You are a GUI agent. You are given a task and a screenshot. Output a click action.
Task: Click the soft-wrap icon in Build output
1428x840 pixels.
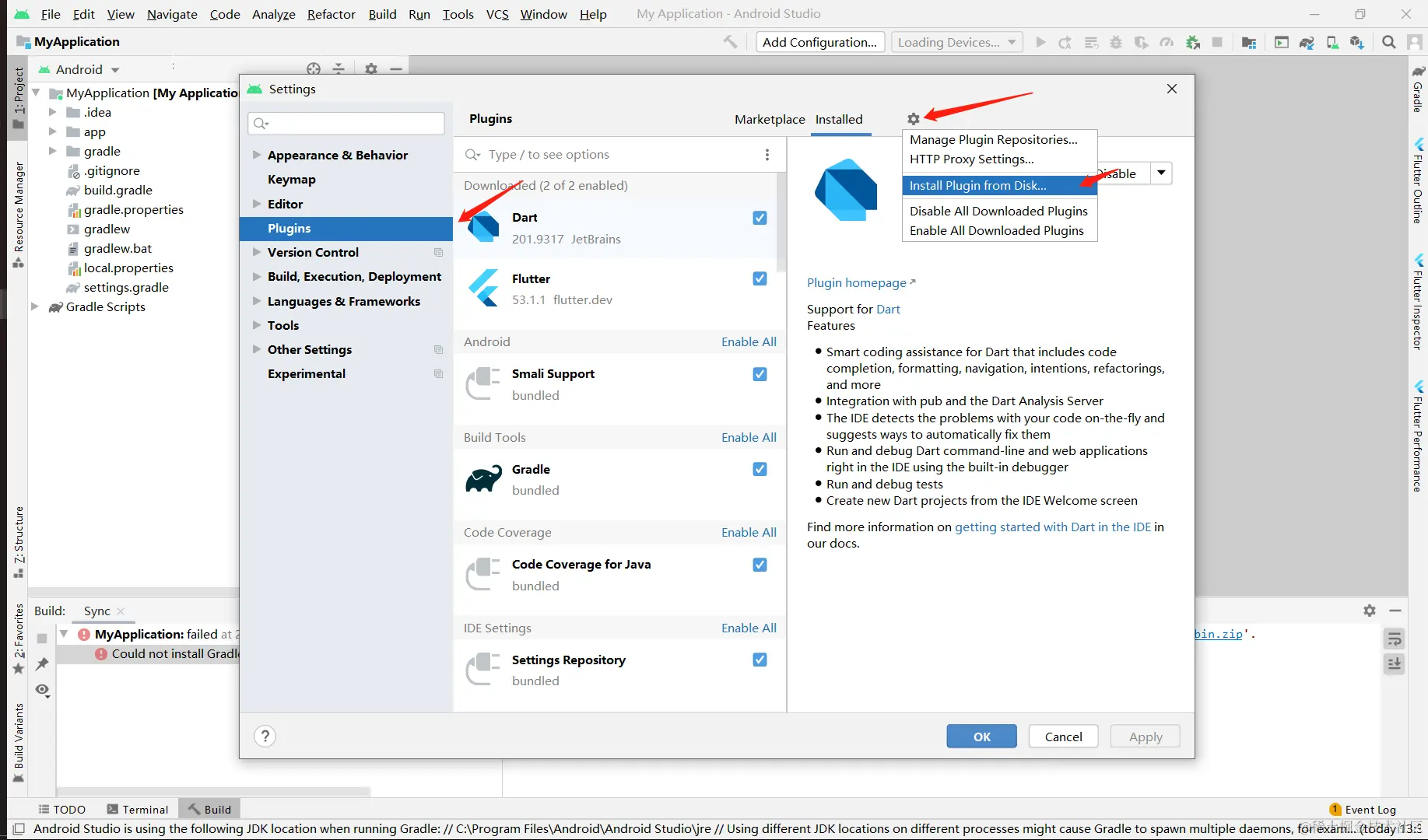1395,639
